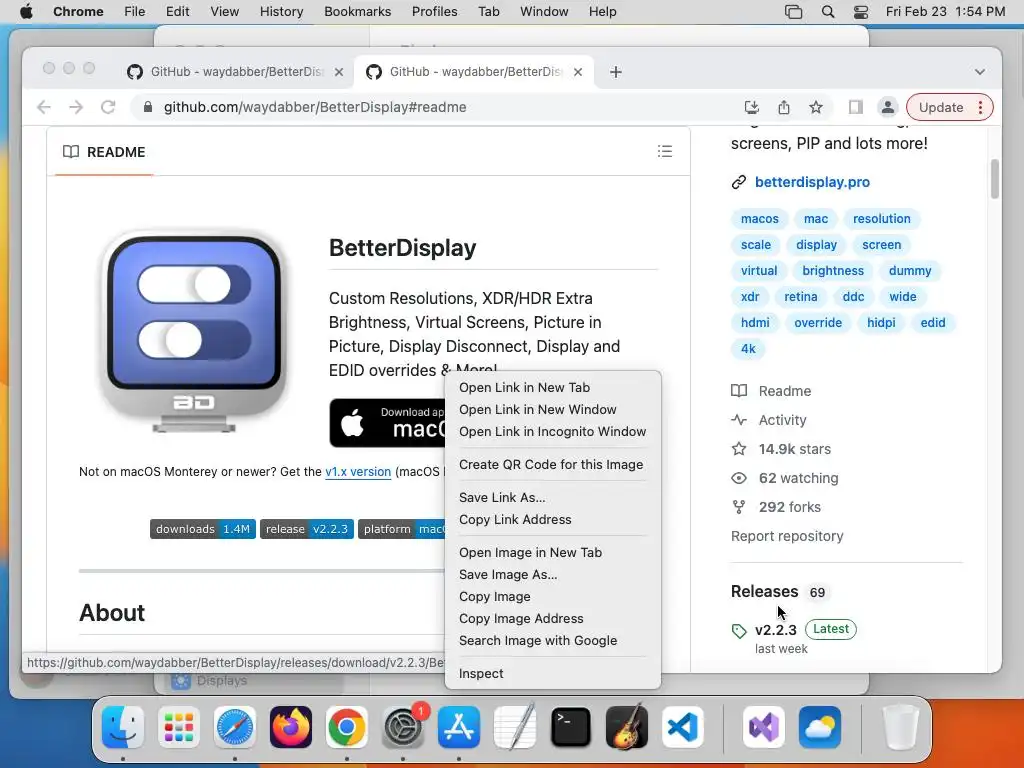Open Control Center in the menu bar

pyautogui.click(x=861, y=12)
